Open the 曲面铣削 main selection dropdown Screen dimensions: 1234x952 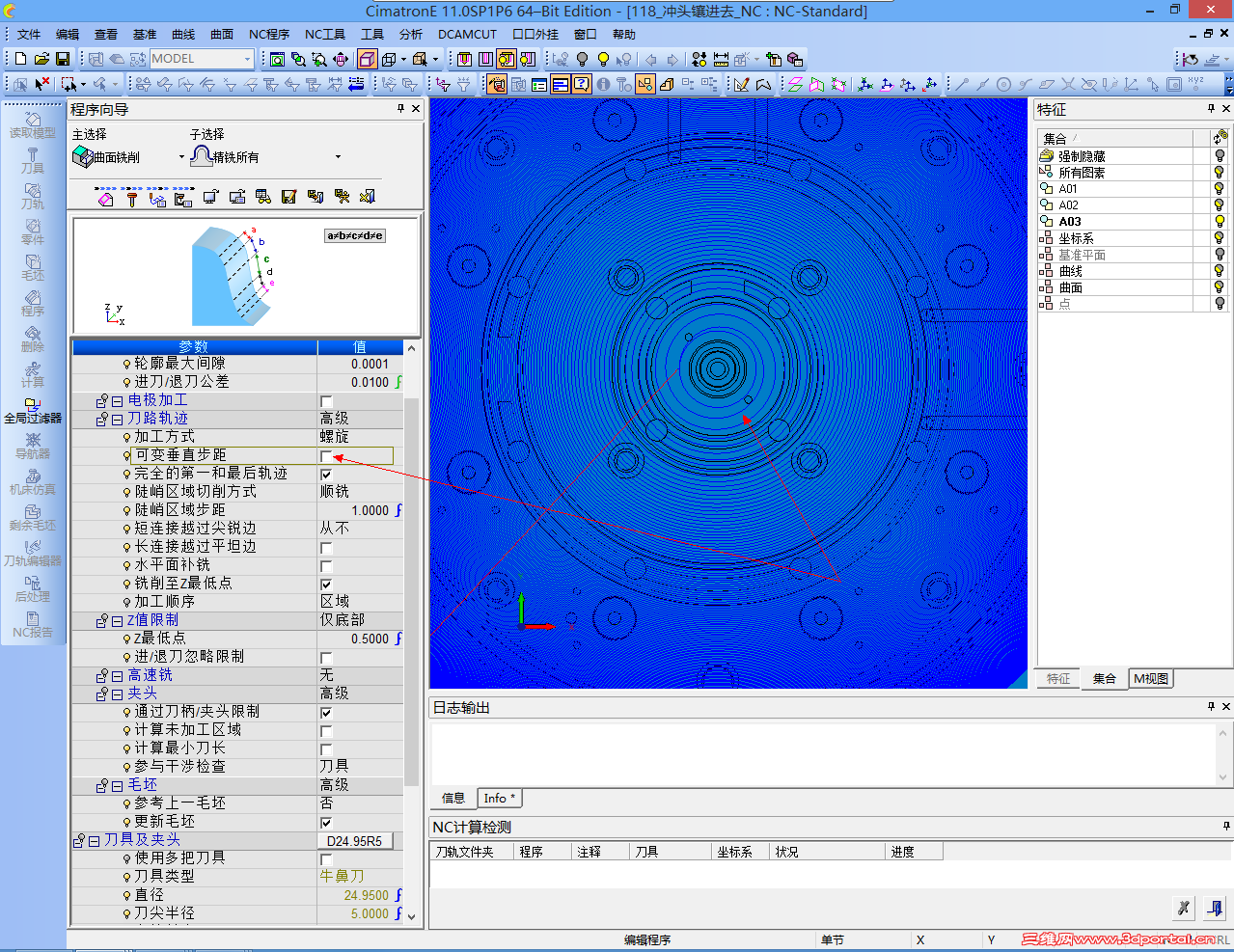(179, 156)
